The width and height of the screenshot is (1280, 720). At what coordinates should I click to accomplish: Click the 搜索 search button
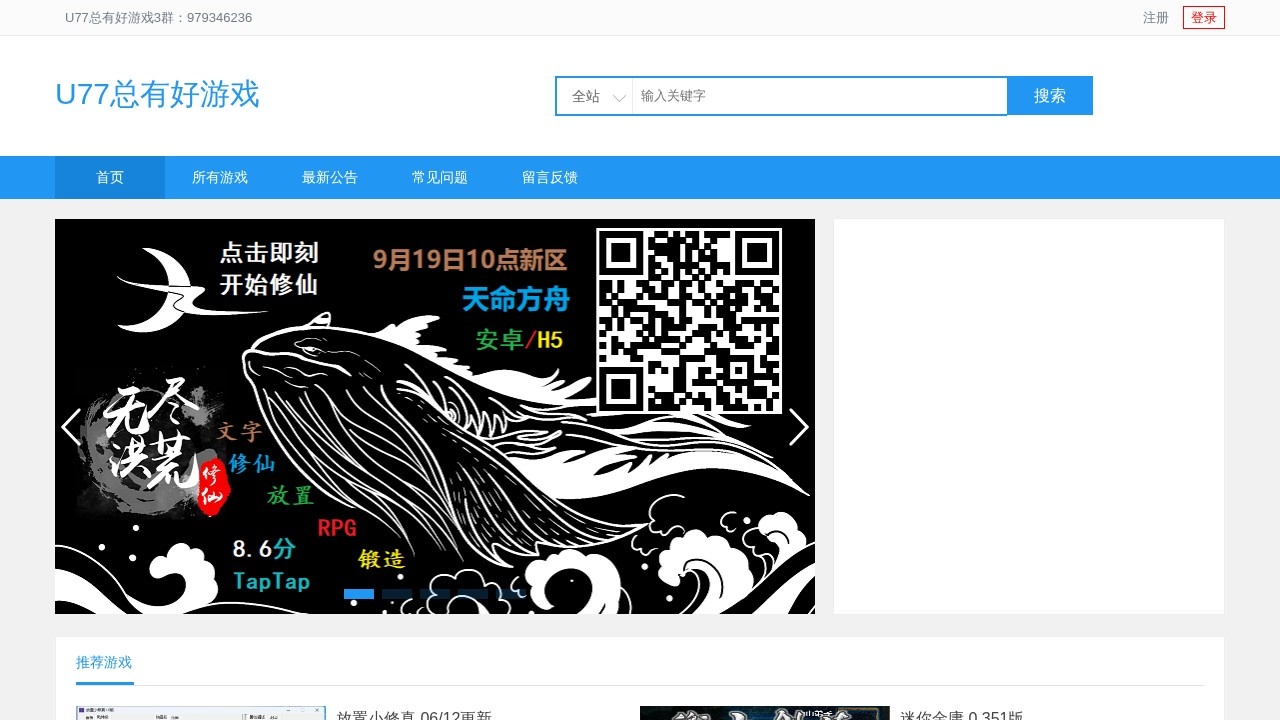point(1049,95)
